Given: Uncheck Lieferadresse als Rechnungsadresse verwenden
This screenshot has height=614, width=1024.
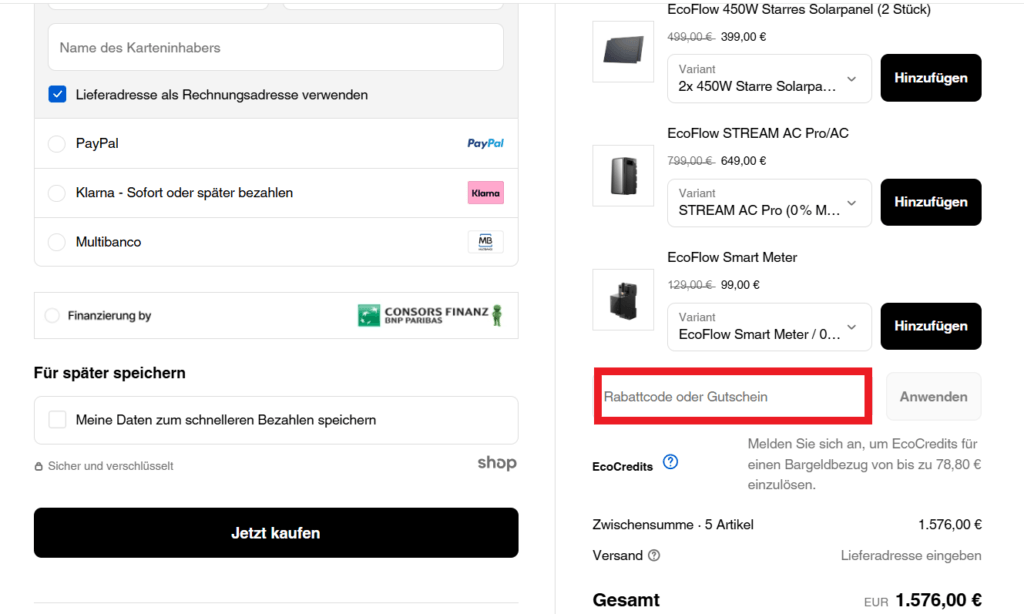Looking at the screenshot, I should pyautogui.click(x=57, y=94).
